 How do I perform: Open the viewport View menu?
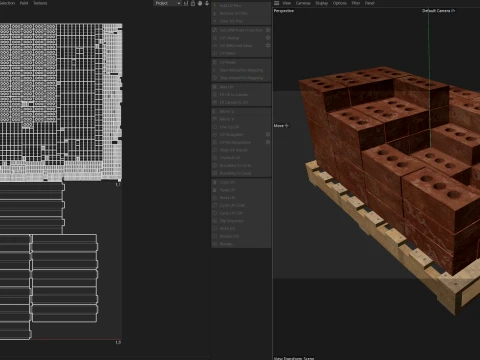tap(287, 3)
